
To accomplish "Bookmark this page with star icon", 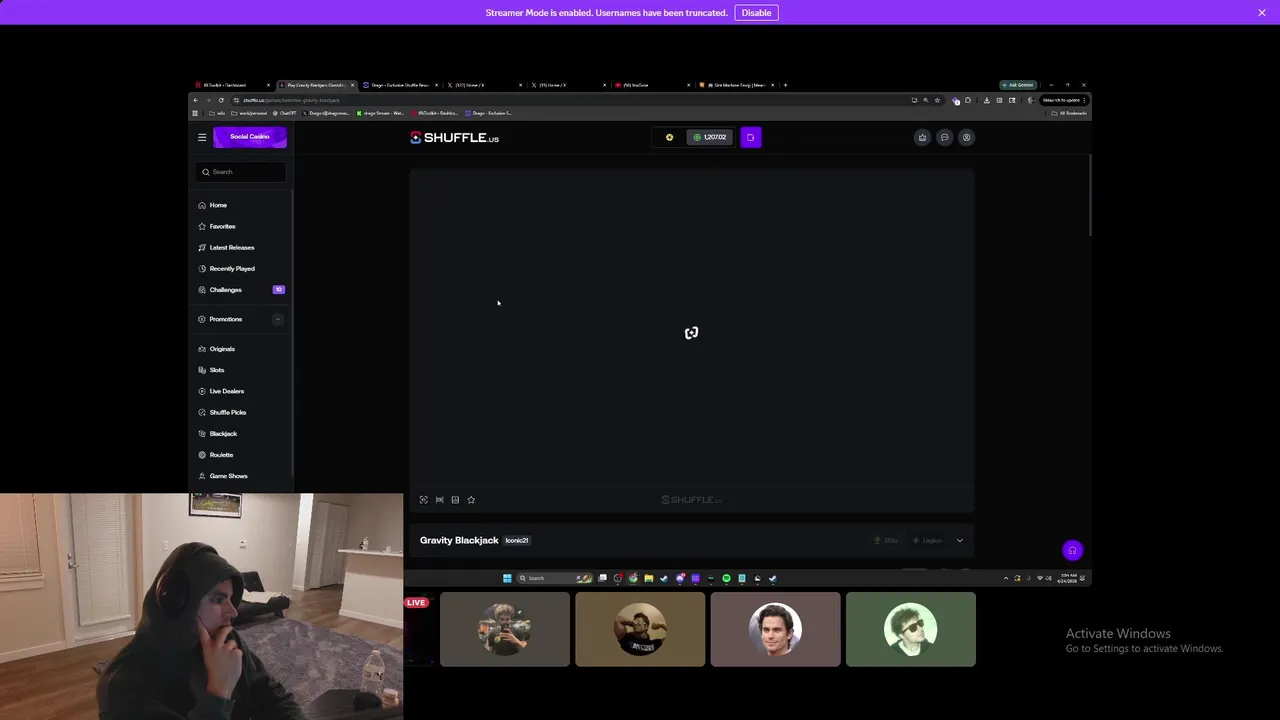I will 937,100.
